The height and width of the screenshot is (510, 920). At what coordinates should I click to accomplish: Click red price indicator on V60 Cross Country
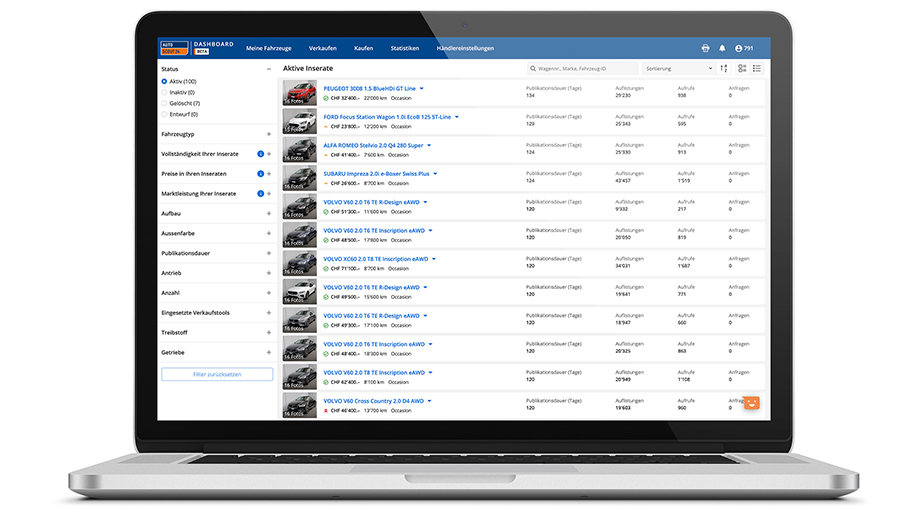326,411
